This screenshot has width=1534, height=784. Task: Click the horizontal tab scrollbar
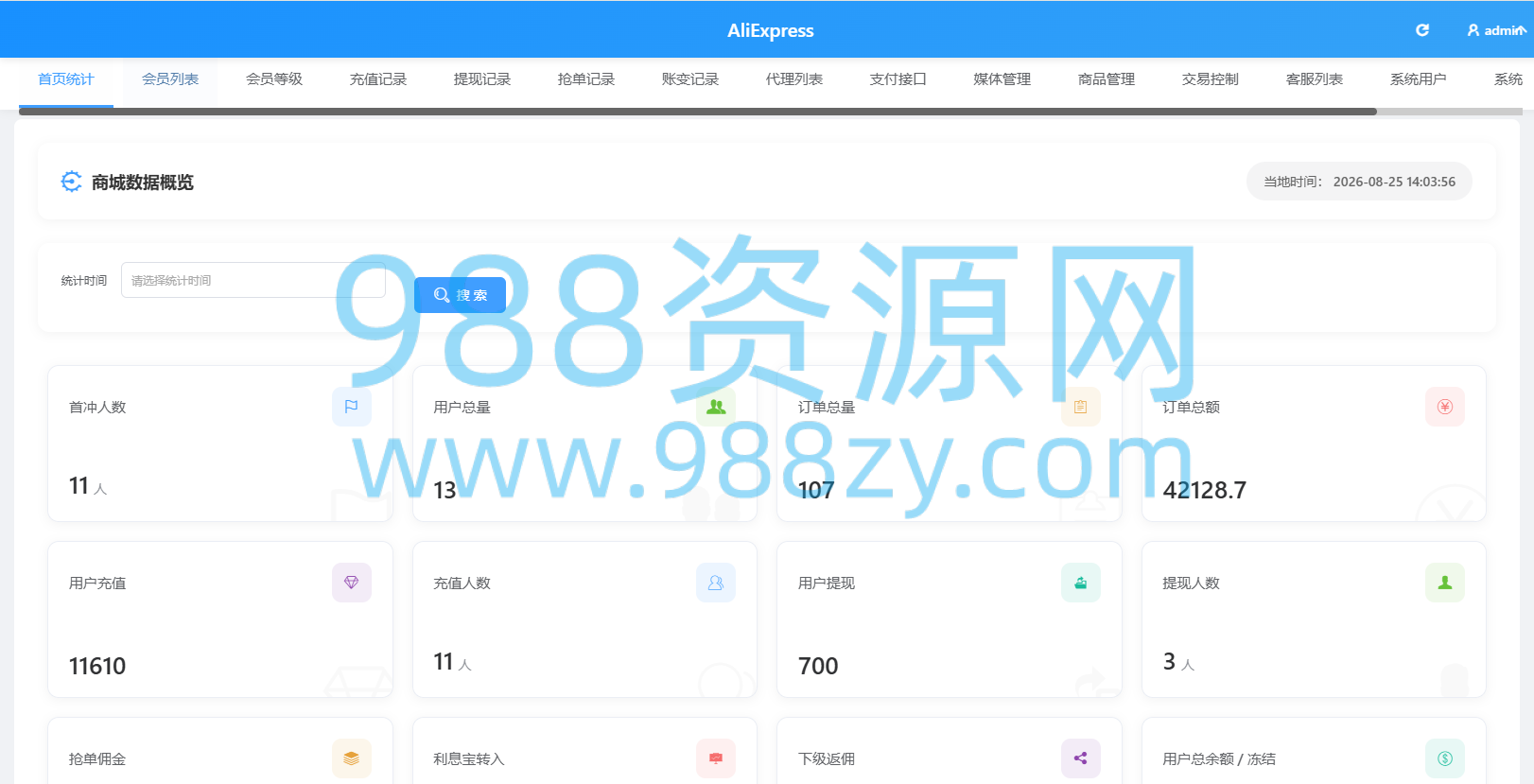pos(698,112)
